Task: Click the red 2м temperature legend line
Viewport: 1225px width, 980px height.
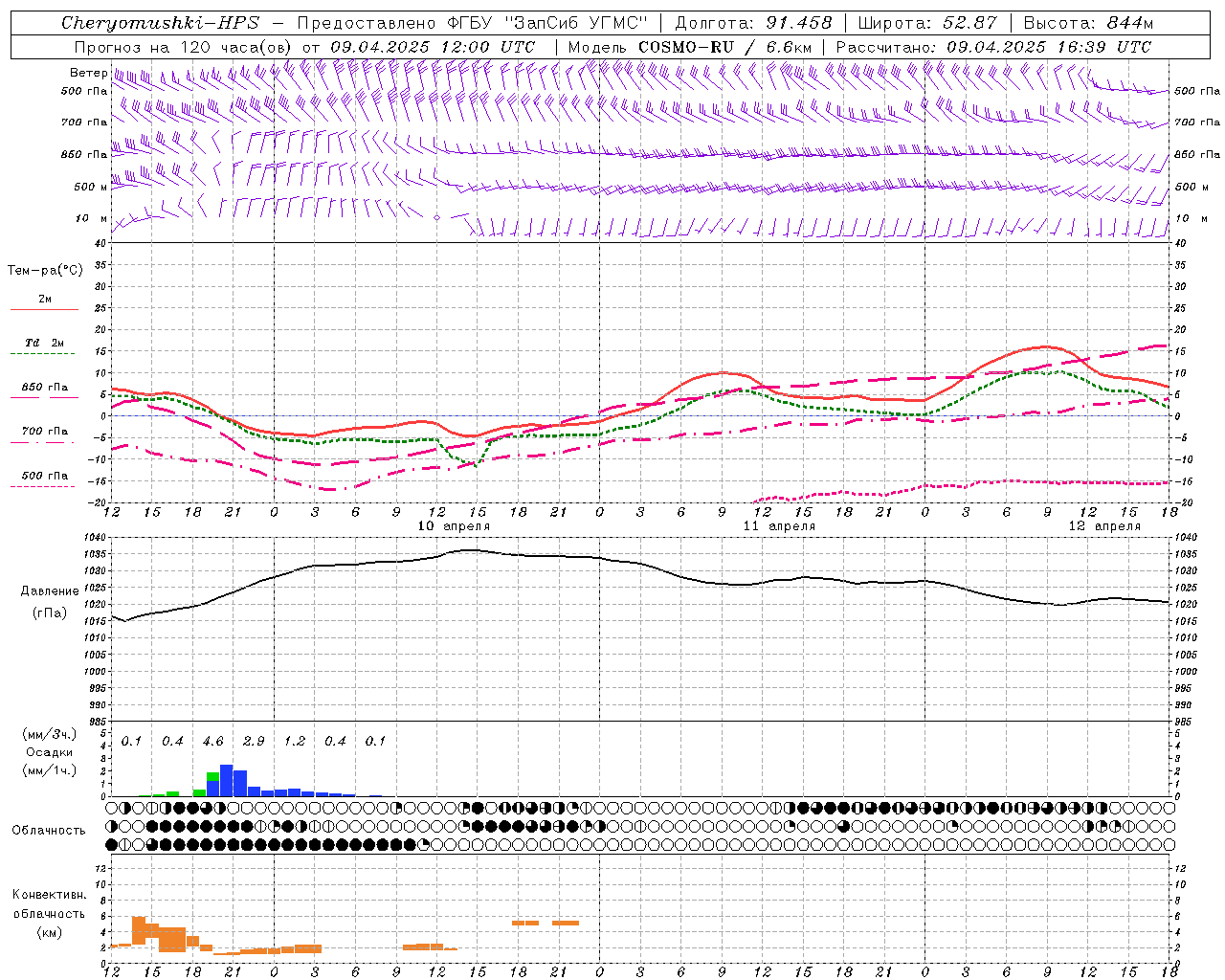Action: (44, 309)
